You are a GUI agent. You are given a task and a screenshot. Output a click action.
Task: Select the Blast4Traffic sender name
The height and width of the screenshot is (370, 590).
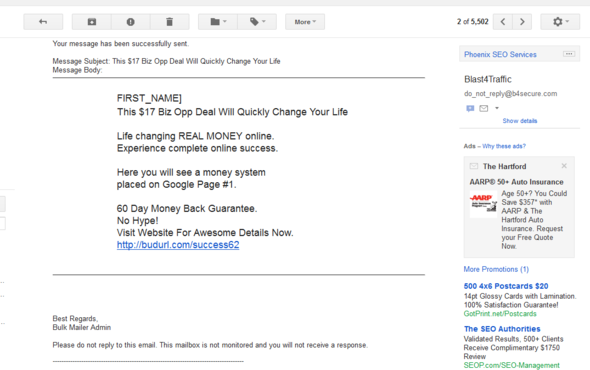(488, 79)
